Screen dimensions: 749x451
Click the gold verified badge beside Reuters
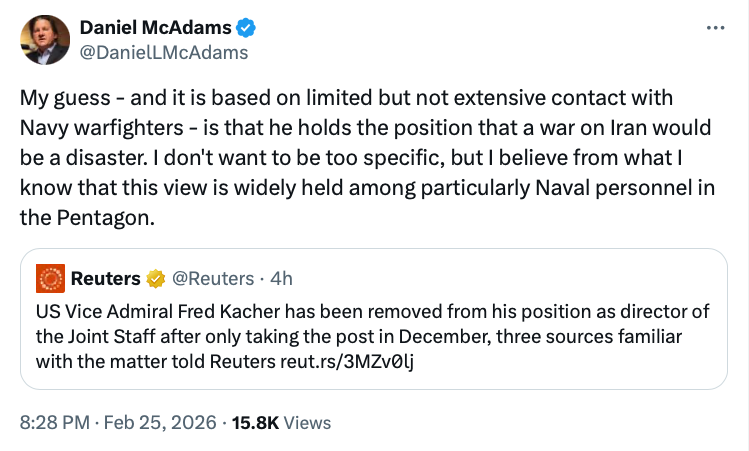[157, 277]
